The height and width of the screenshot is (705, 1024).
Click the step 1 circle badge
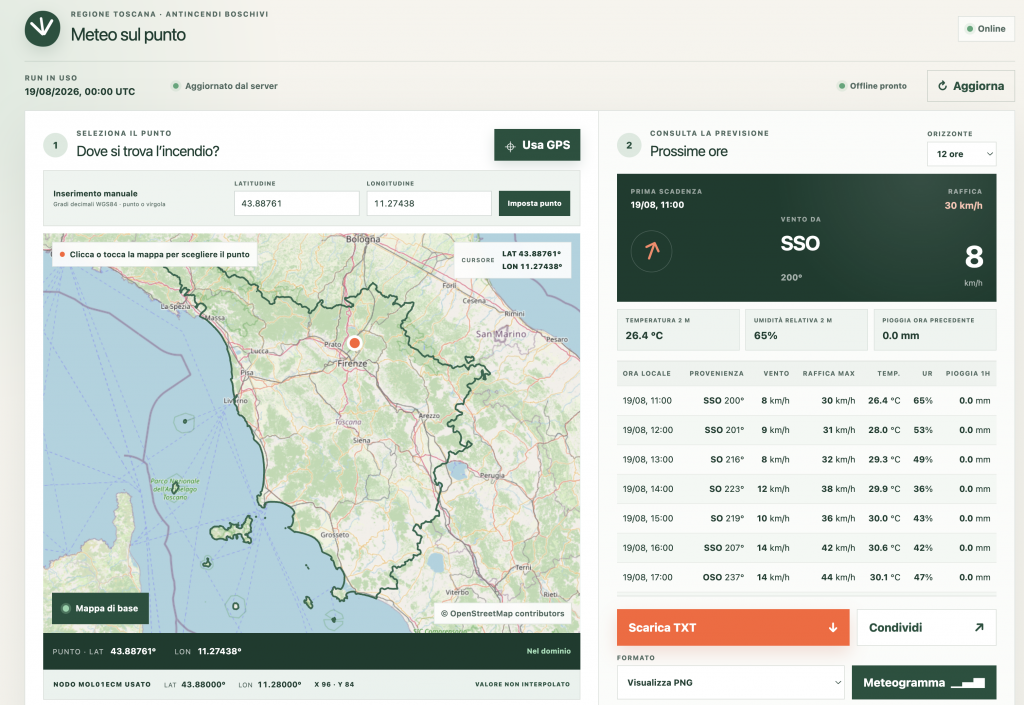click(x=56, y=145)
